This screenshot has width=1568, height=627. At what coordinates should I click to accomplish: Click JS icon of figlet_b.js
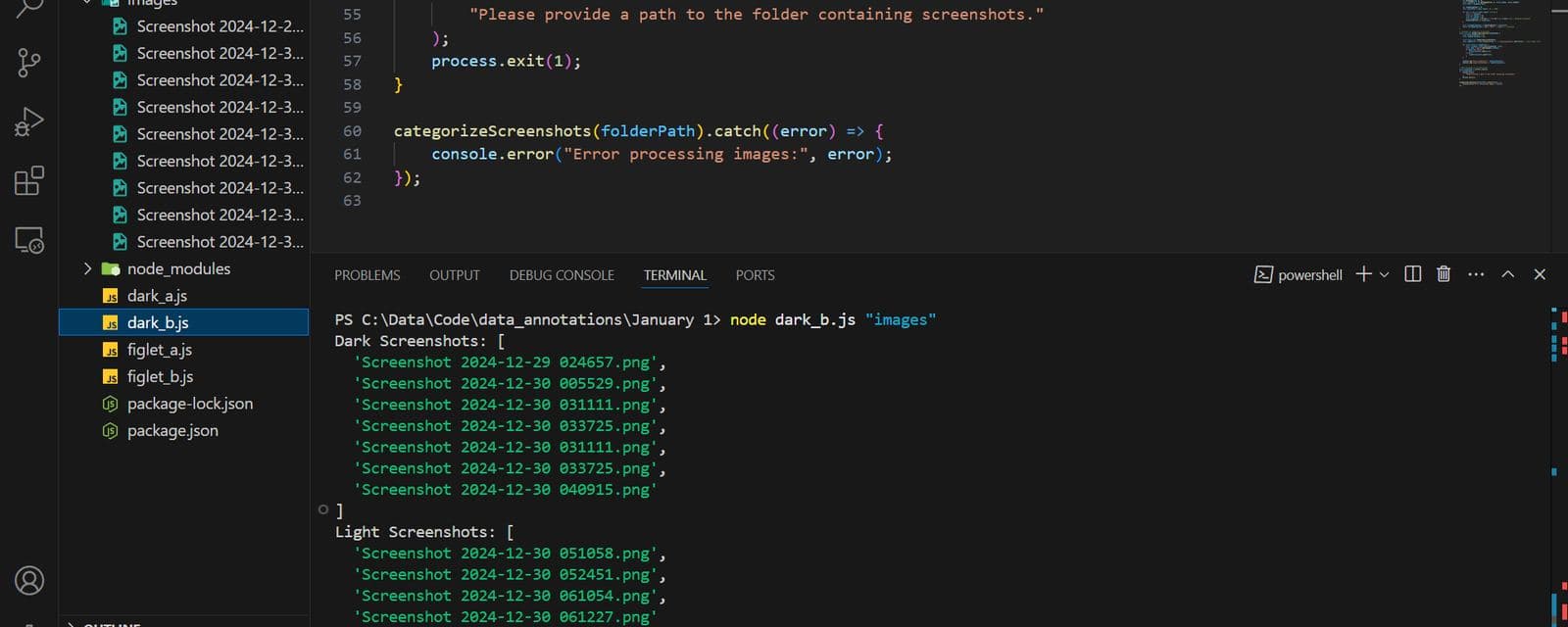111,377
